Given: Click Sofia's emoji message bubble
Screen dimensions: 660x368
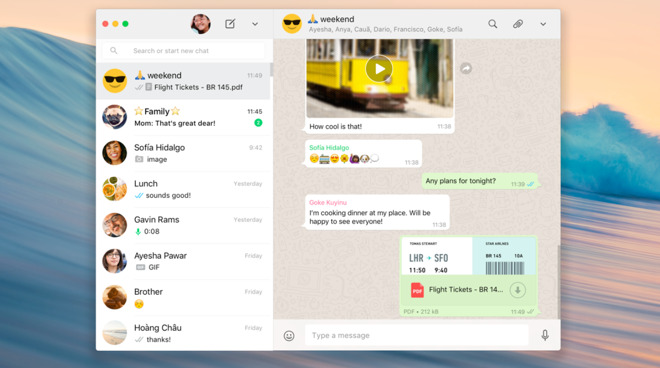Looking at the screenshot, I should [x=363, y=154].
